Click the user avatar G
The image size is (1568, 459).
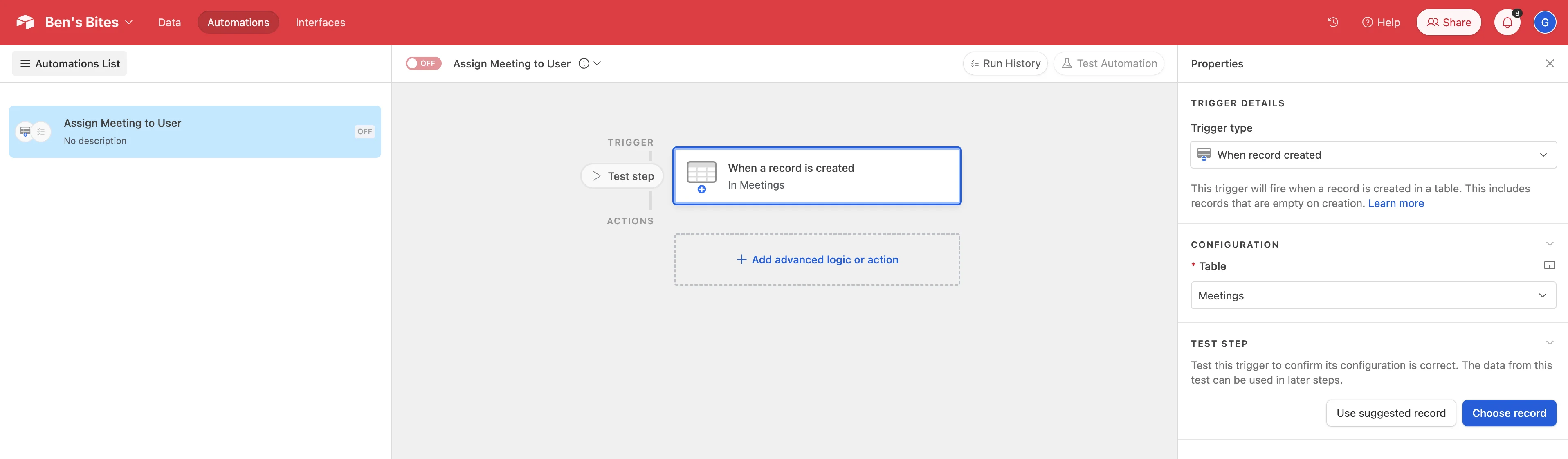click(1544, 22)
